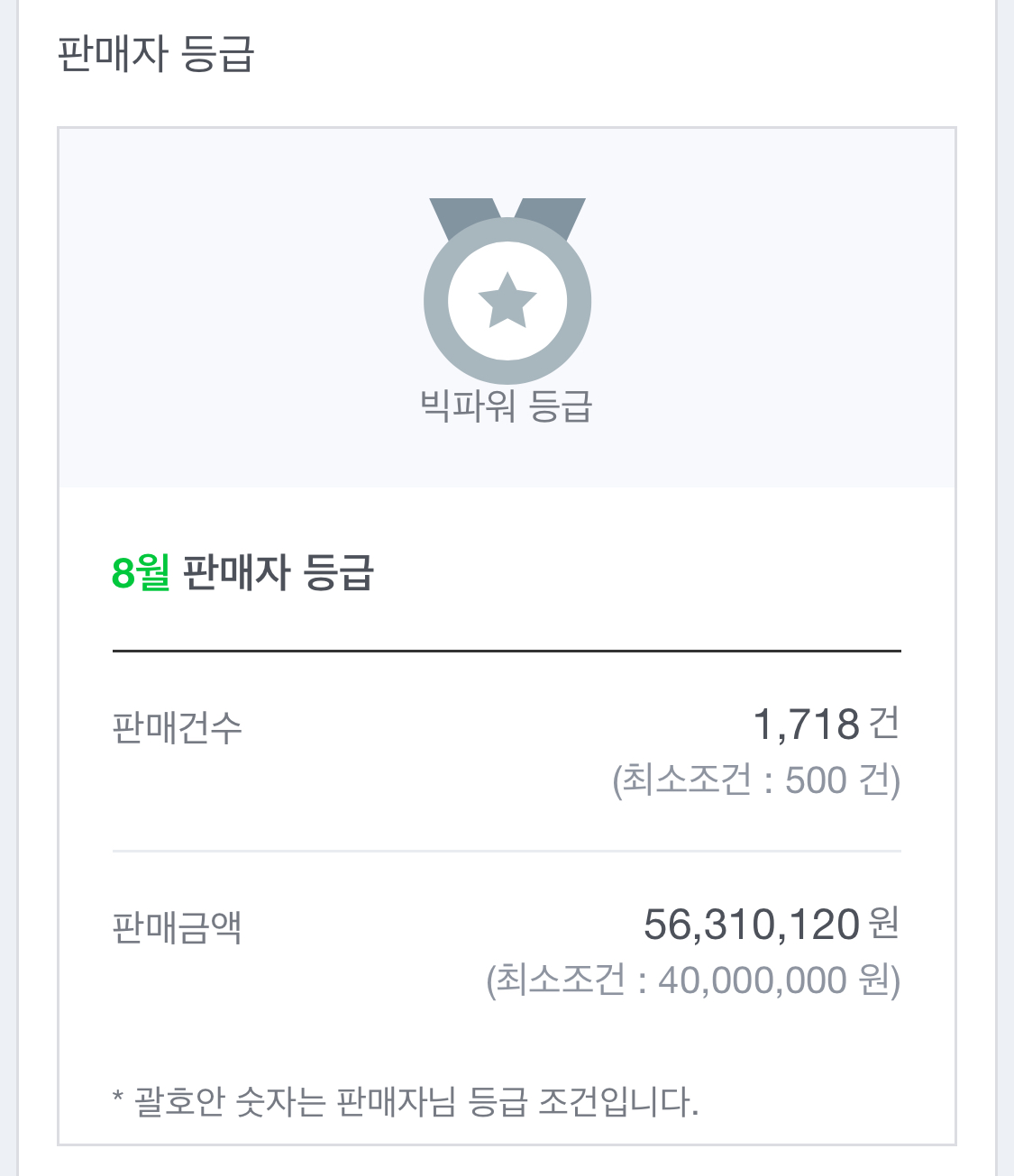Click the 1,718 sales count value
This screenshot has height=1176, width=1014.
pyautogui.click(x=806, y=725)
